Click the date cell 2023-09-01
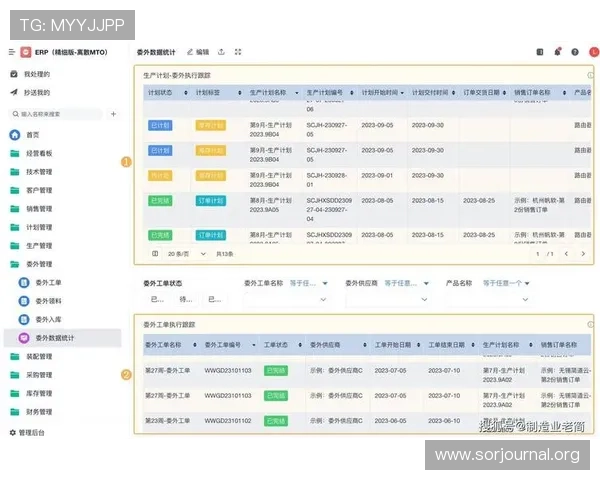This screenshot has height=480, width=600. [377, 175]
